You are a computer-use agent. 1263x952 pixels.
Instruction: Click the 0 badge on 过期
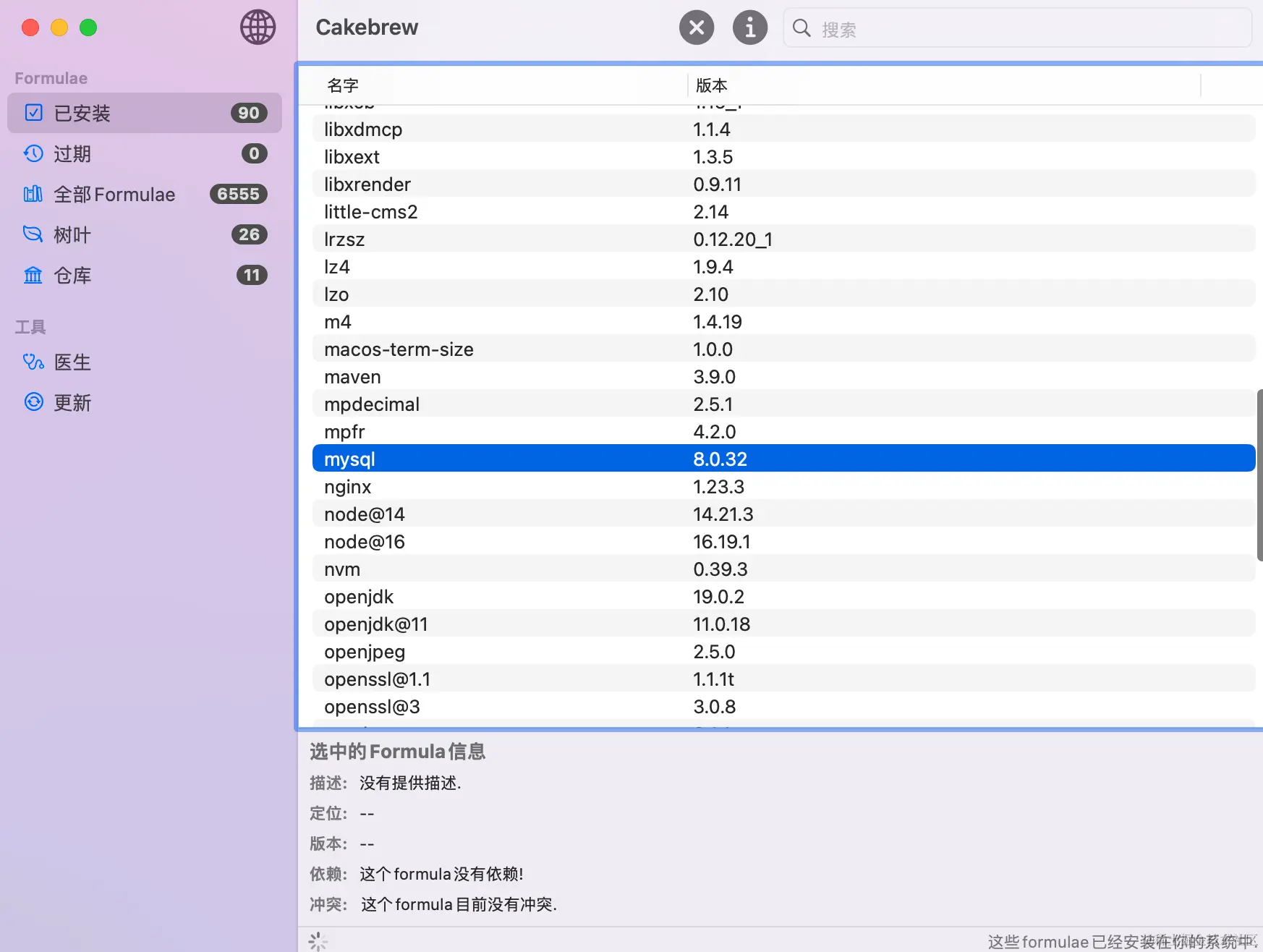point(254,153)
